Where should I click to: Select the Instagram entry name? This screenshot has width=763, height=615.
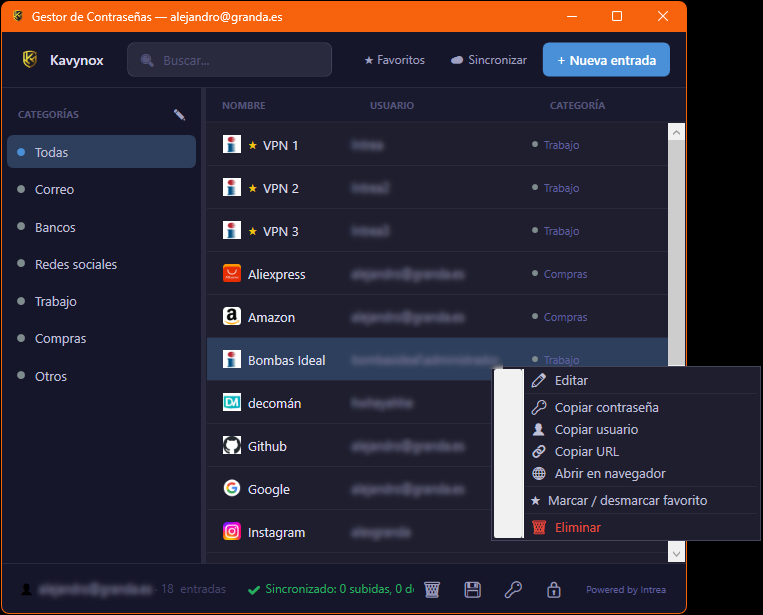(276, 532)
